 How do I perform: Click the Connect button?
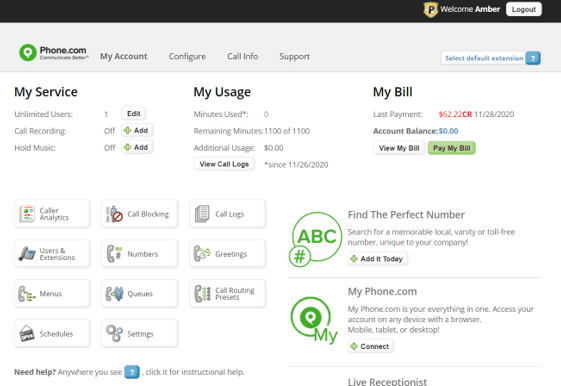click(371, 346)
